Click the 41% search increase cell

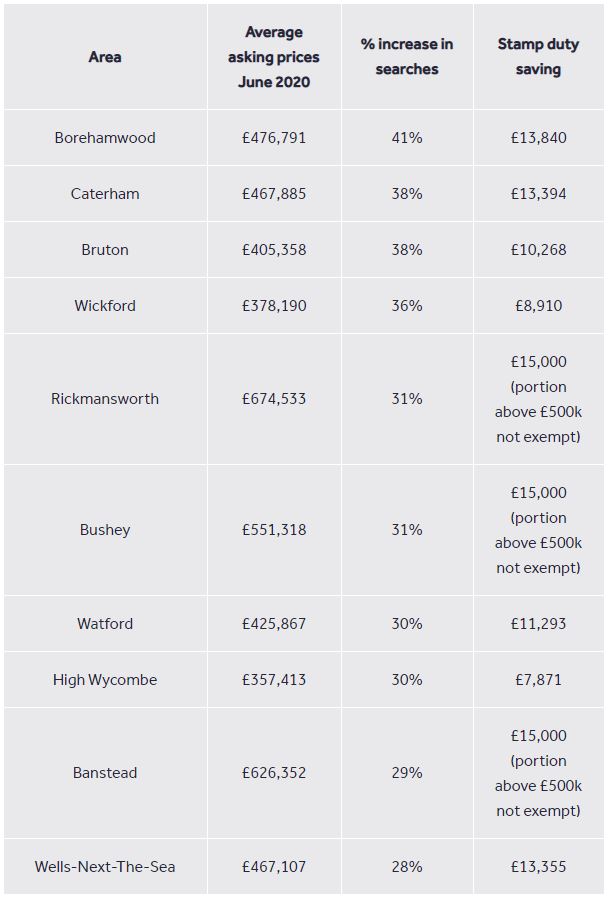[407, 138]
